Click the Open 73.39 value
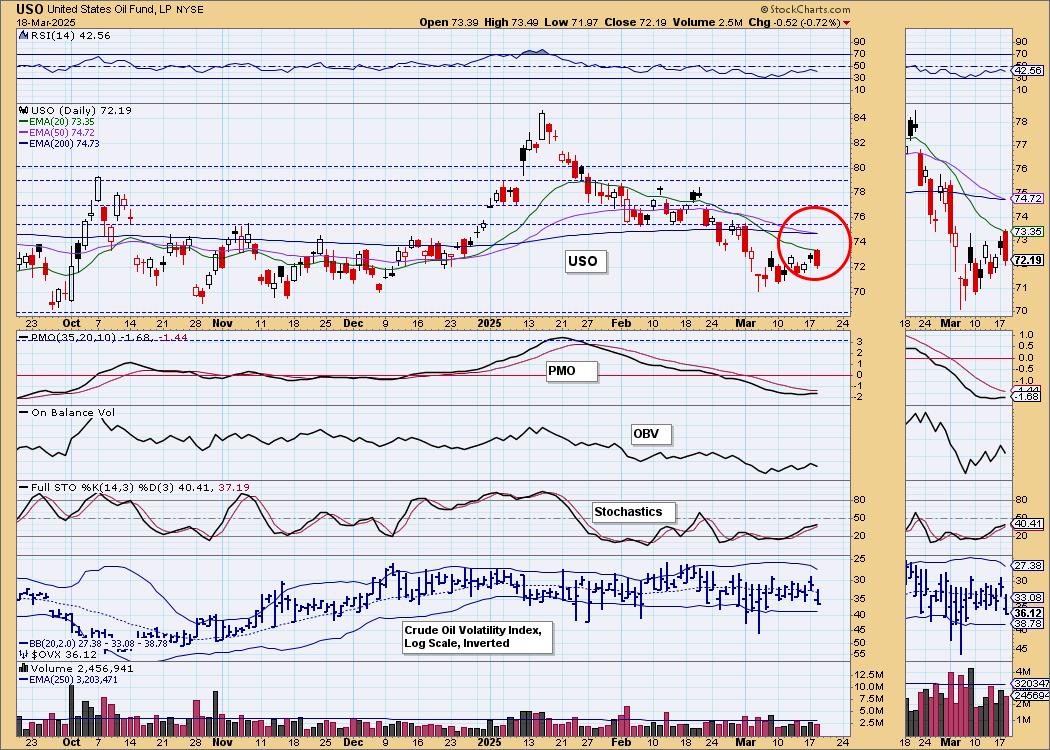 click(448, 22)
